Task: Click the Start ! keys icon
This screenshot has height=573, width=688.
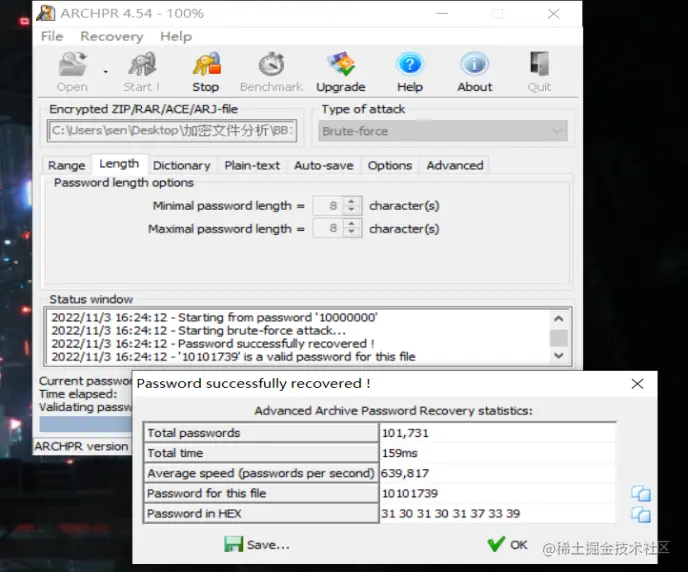Action: click(142, 64)
